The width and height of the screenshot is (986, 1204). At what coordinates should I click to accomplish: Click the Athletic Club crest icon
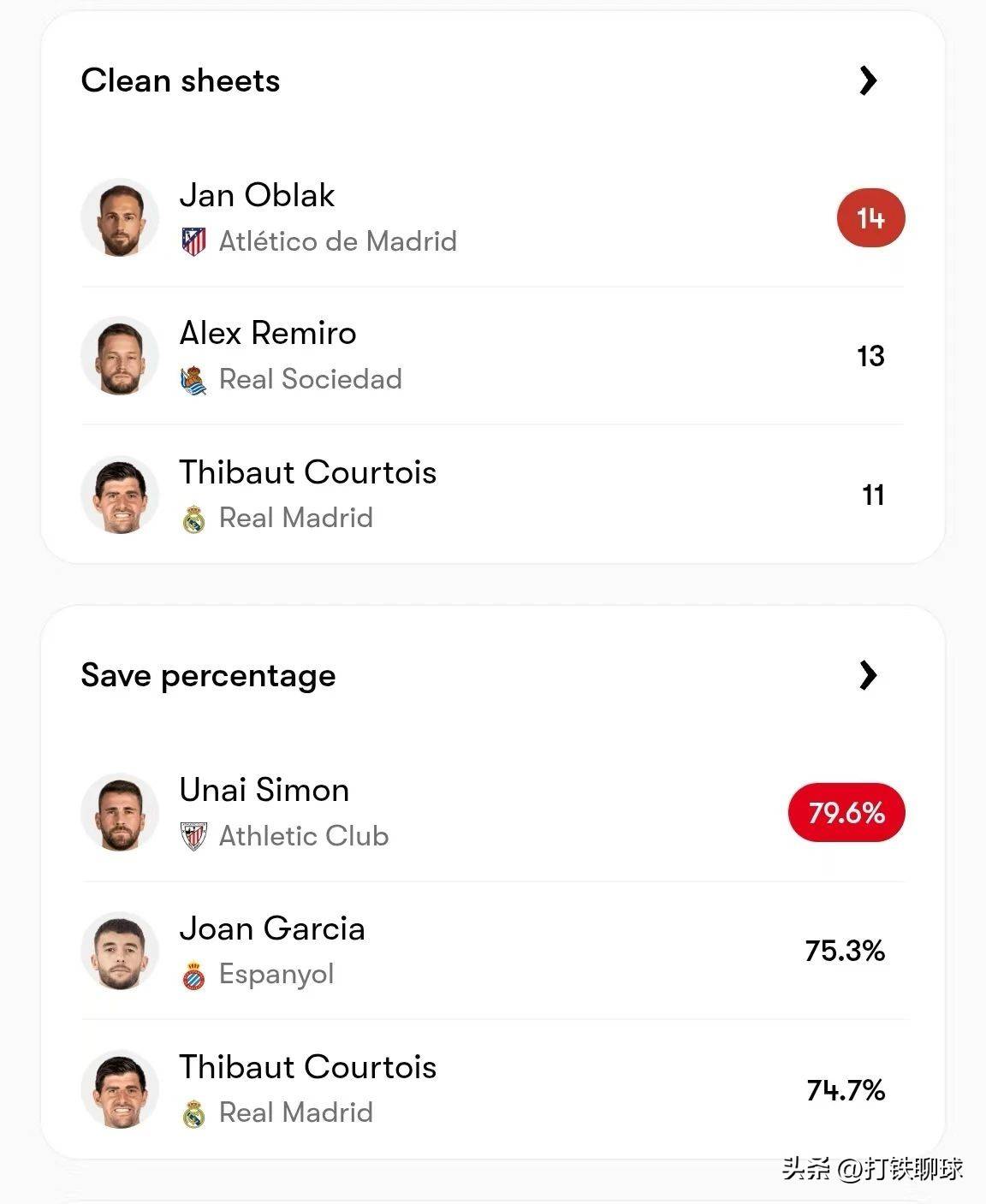(x=194, y=836)
